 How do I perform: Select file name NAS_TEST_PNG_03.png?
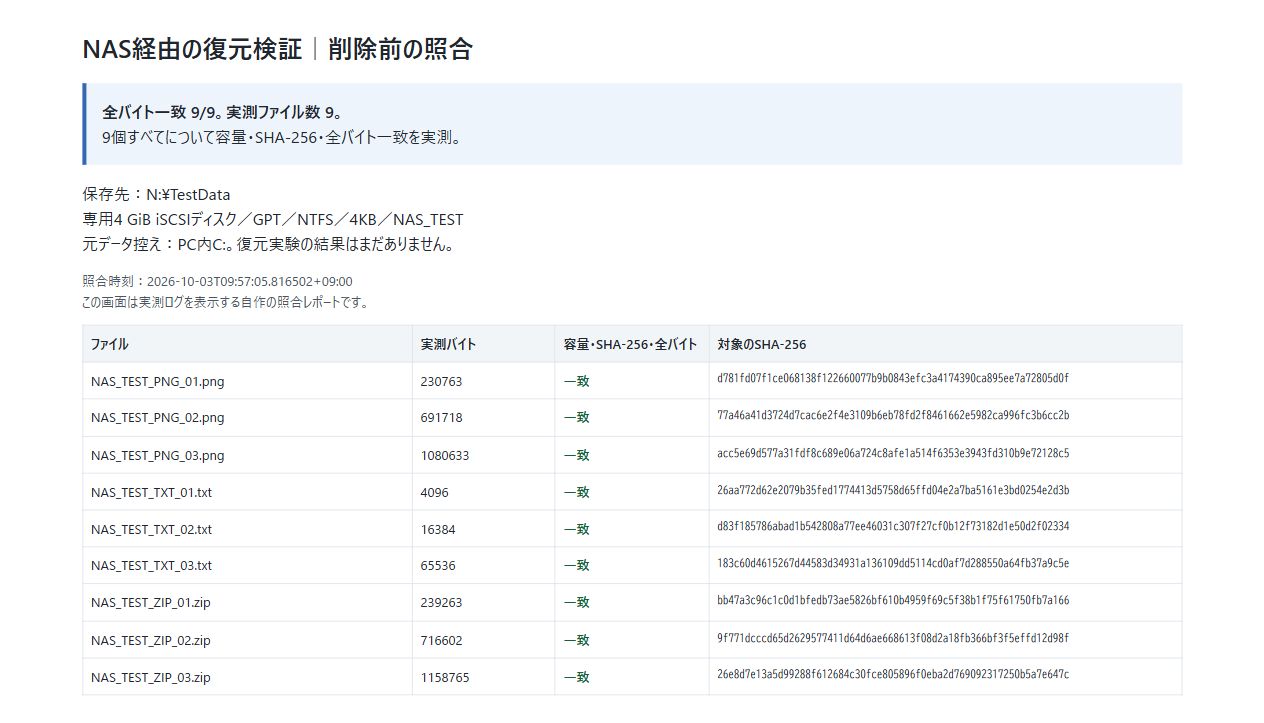point(158,455)
